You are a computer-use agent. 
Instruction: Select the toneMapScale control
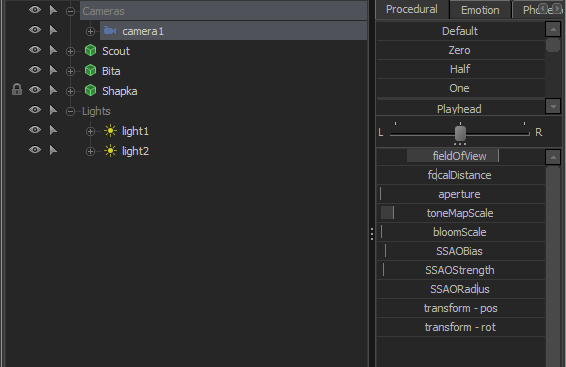pyautogui.click(x=461, y=213)
